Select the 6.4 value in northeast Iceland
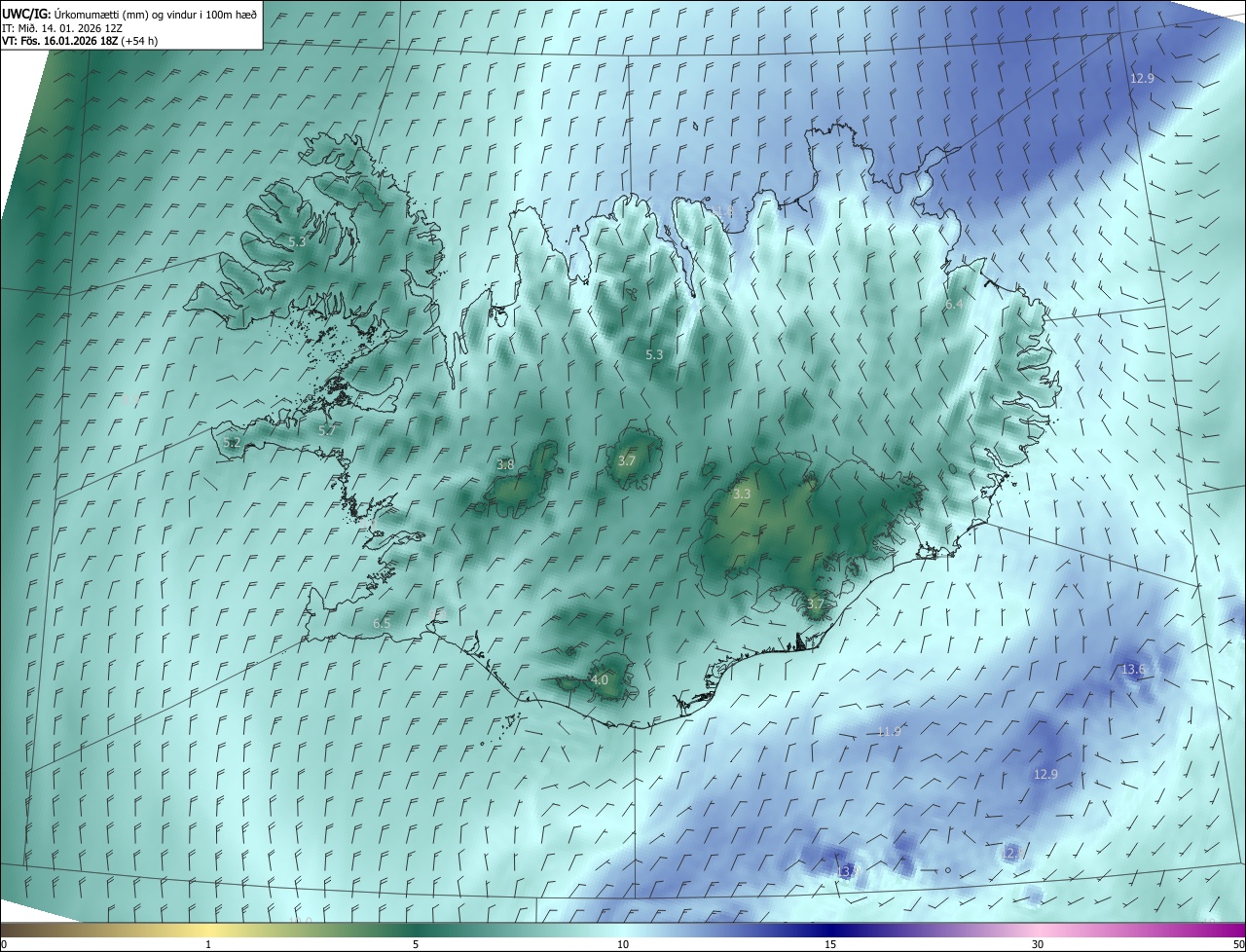 tap(954, 305)
